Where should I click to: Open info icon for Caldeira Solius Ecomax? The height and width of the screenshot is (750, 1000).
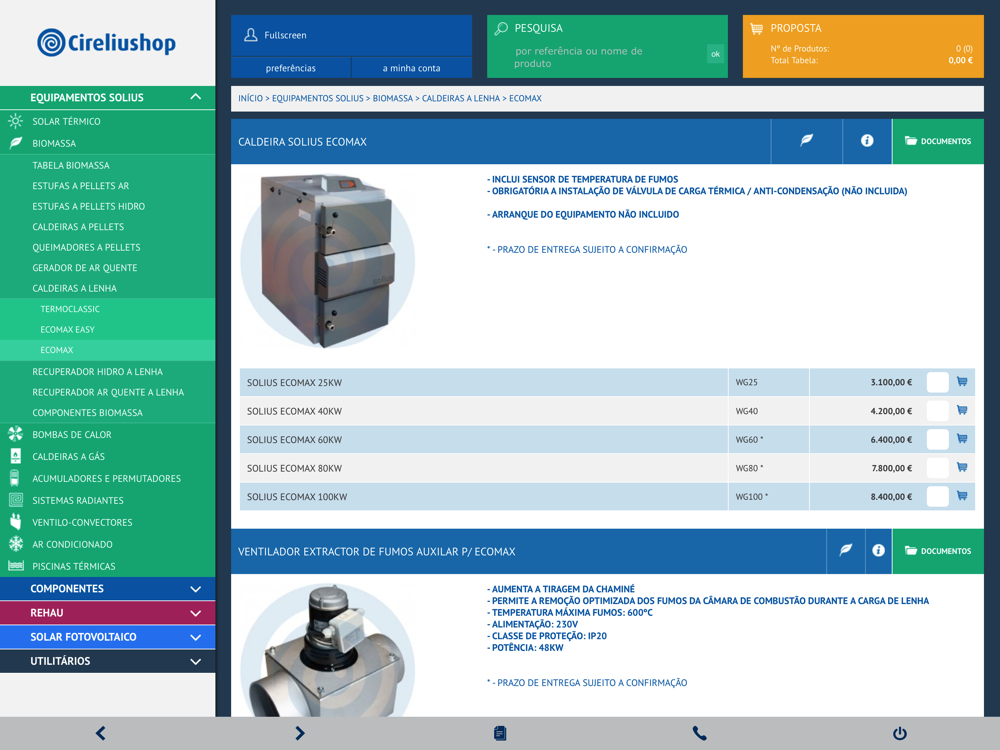coord(867,141)
